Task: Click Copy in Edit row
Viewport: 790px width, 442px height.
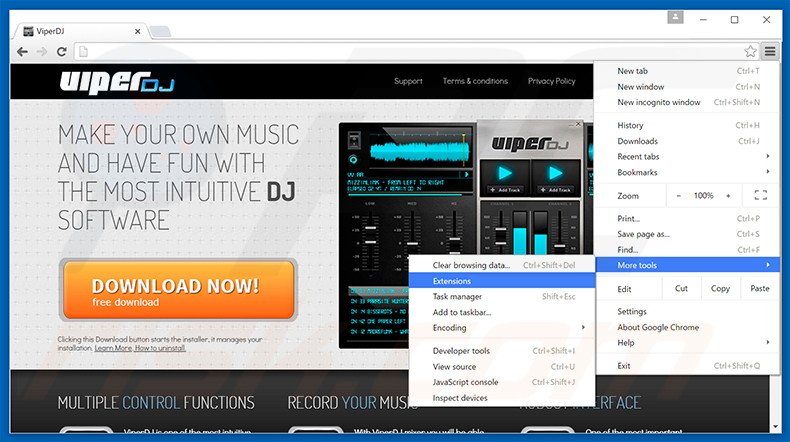Action: 720,289
